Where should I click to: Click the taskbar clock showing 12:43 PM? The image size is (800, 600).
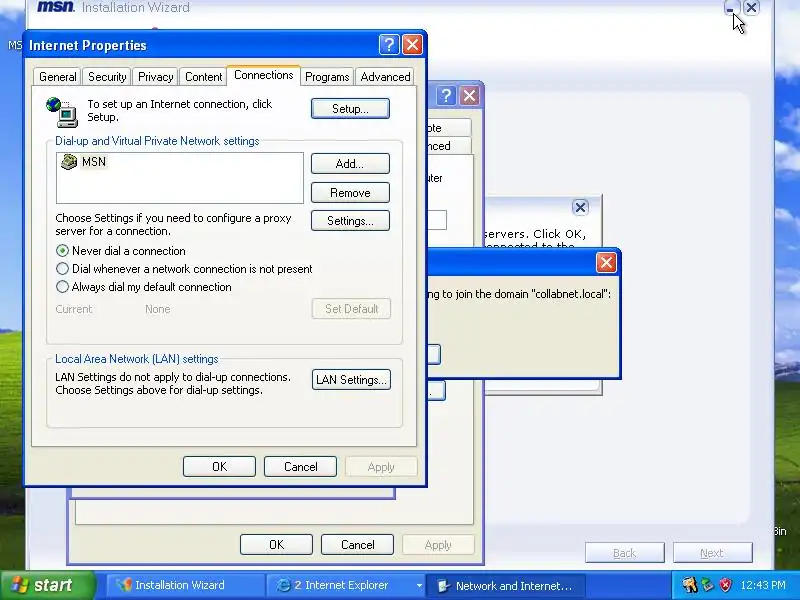pos(763,585)
